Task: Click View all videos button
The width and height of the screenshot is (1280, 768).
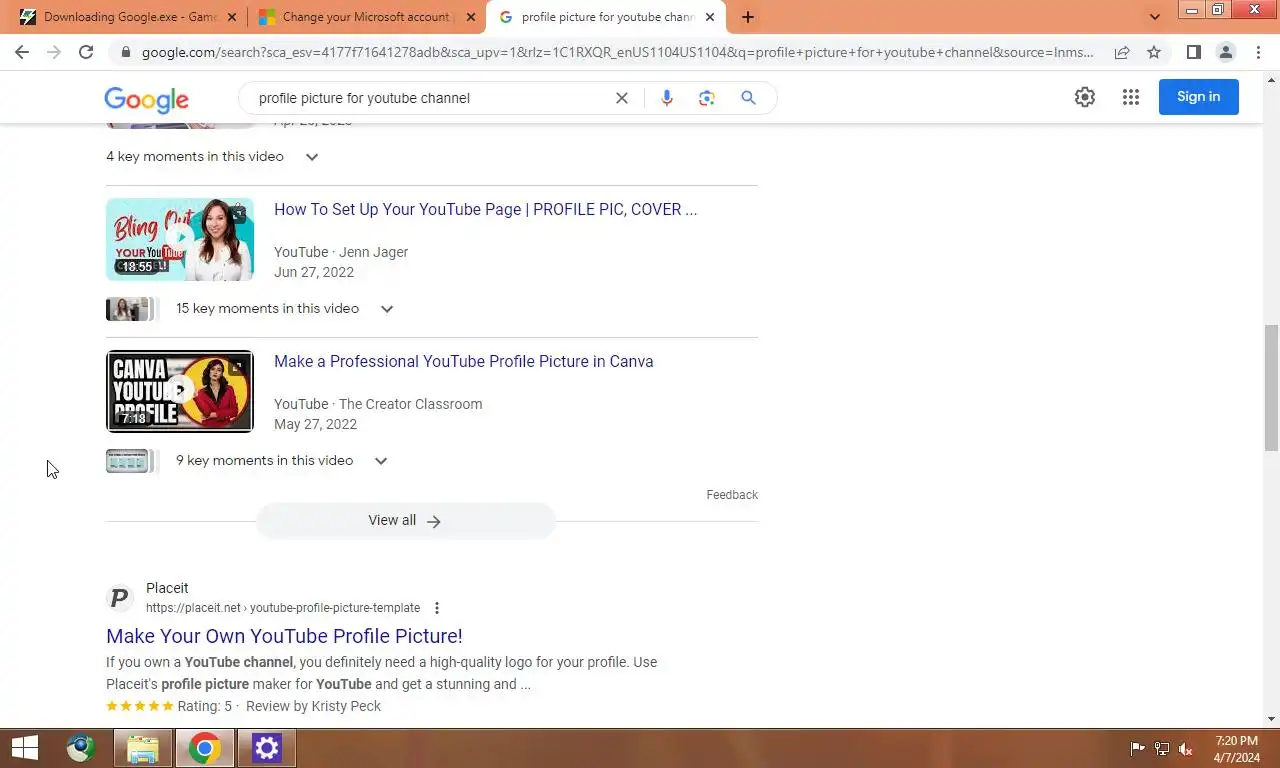Action: [405, 521]
